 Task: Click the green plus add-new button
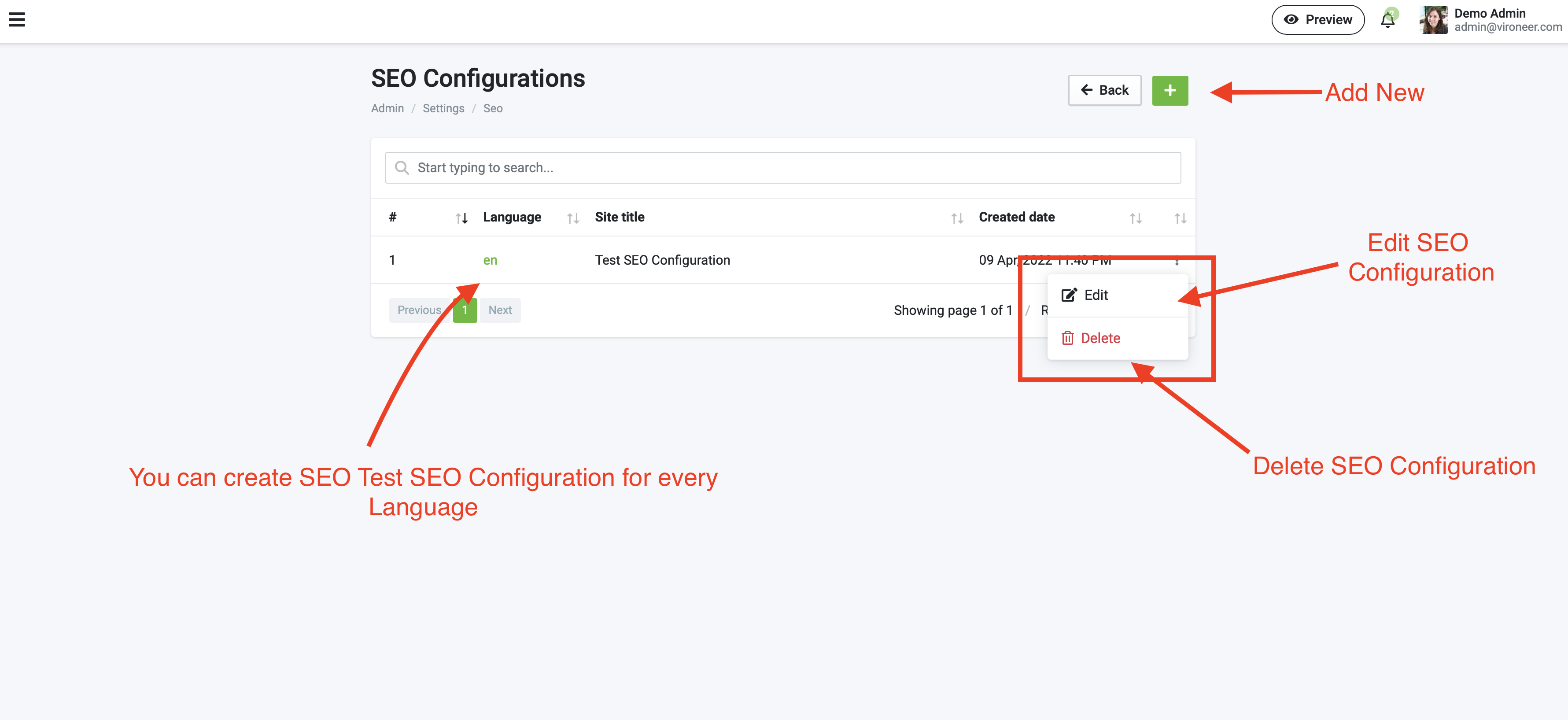1170,91
